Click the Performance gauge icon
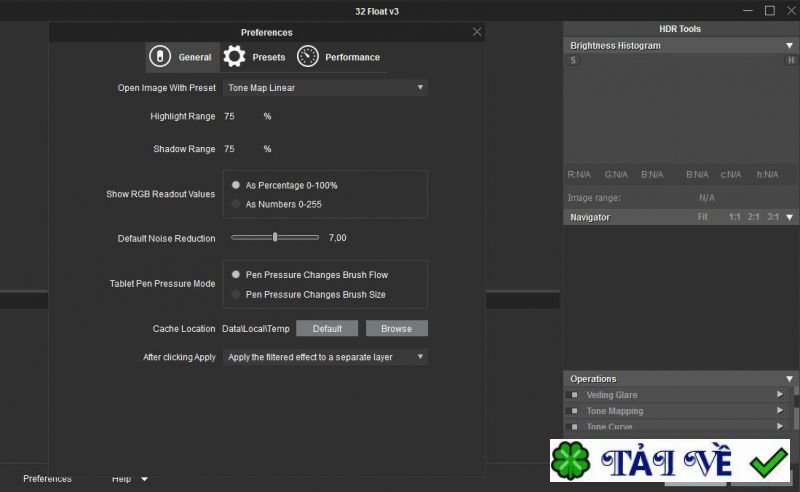This screenshot has height=492, width=800. (308, 57)
